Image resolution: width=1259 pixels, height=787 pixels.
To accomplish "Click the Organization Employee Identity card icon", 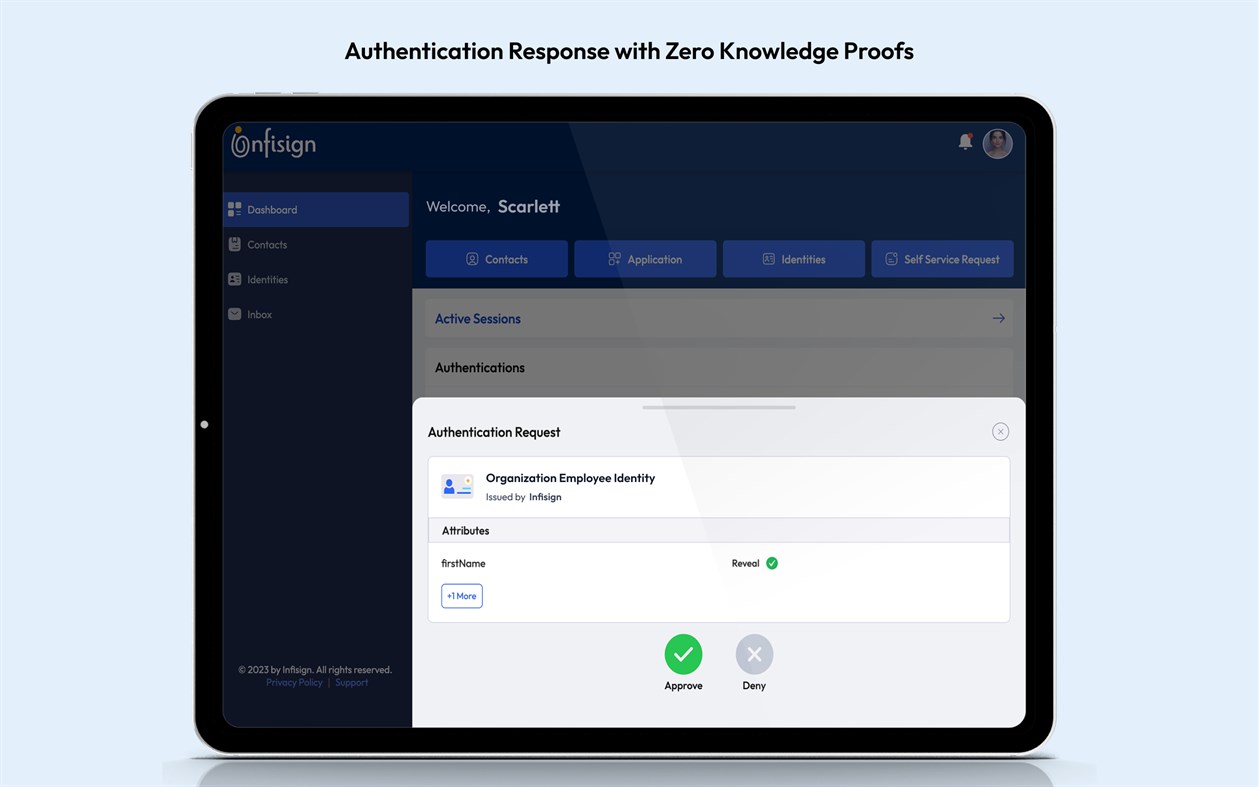I will click(x=457, y=486).
